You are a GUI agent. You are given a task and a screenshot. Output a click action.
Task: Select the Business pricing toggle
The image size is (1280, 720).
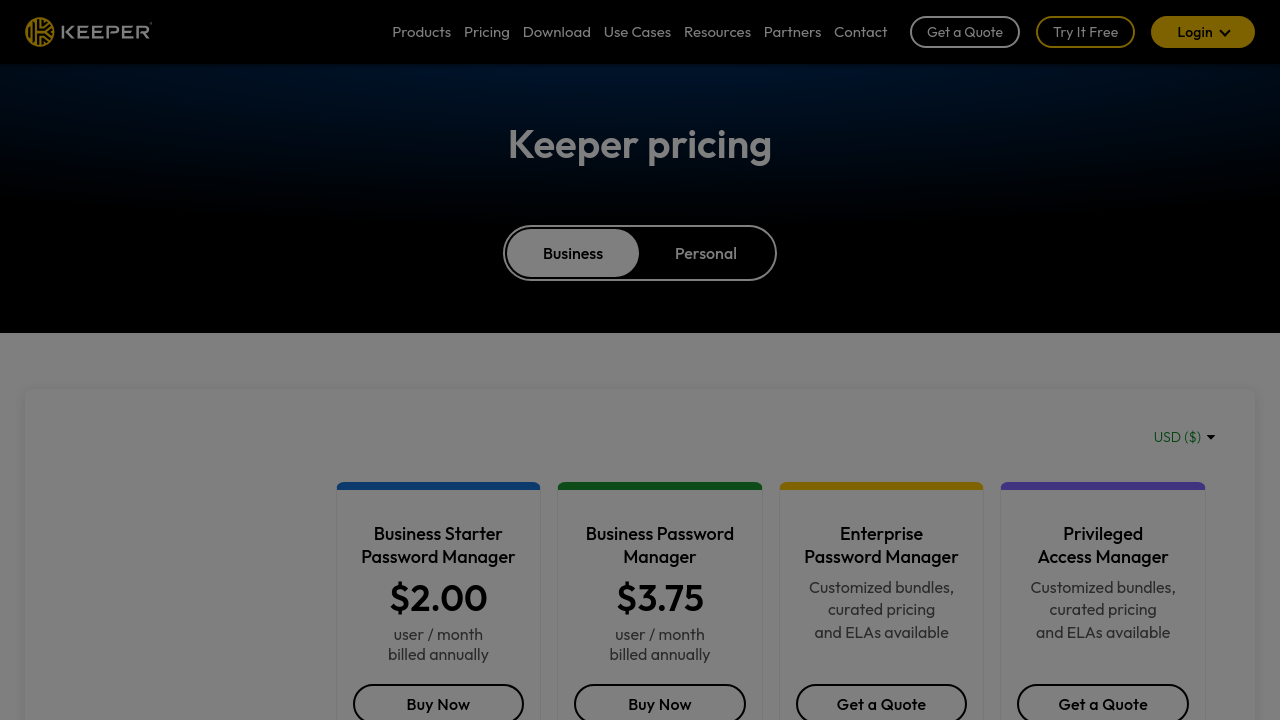[573, 253]
